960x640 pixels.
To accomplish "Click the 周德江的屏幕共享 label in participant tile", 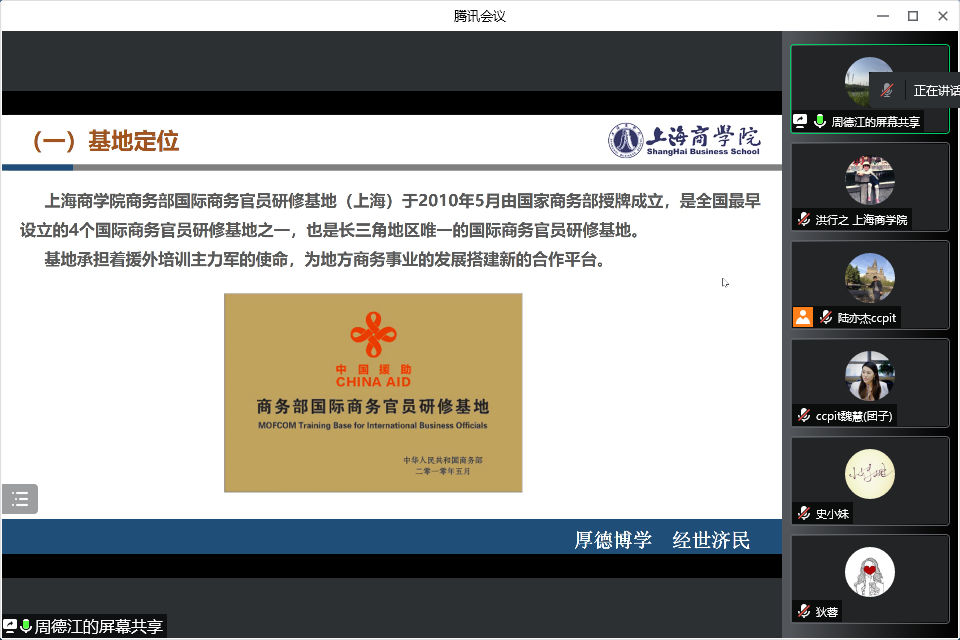I will coord(876,122).
